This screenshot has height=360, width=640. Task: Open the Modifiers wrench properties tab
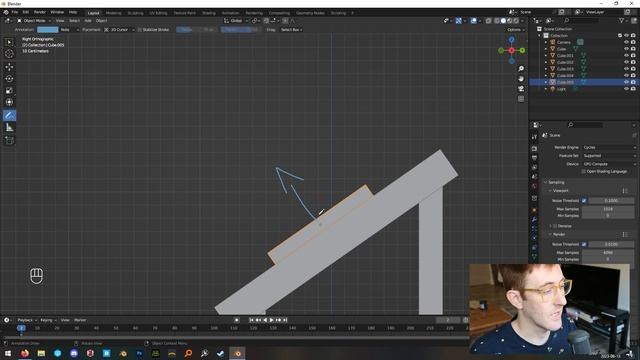[x=534, y=220]
